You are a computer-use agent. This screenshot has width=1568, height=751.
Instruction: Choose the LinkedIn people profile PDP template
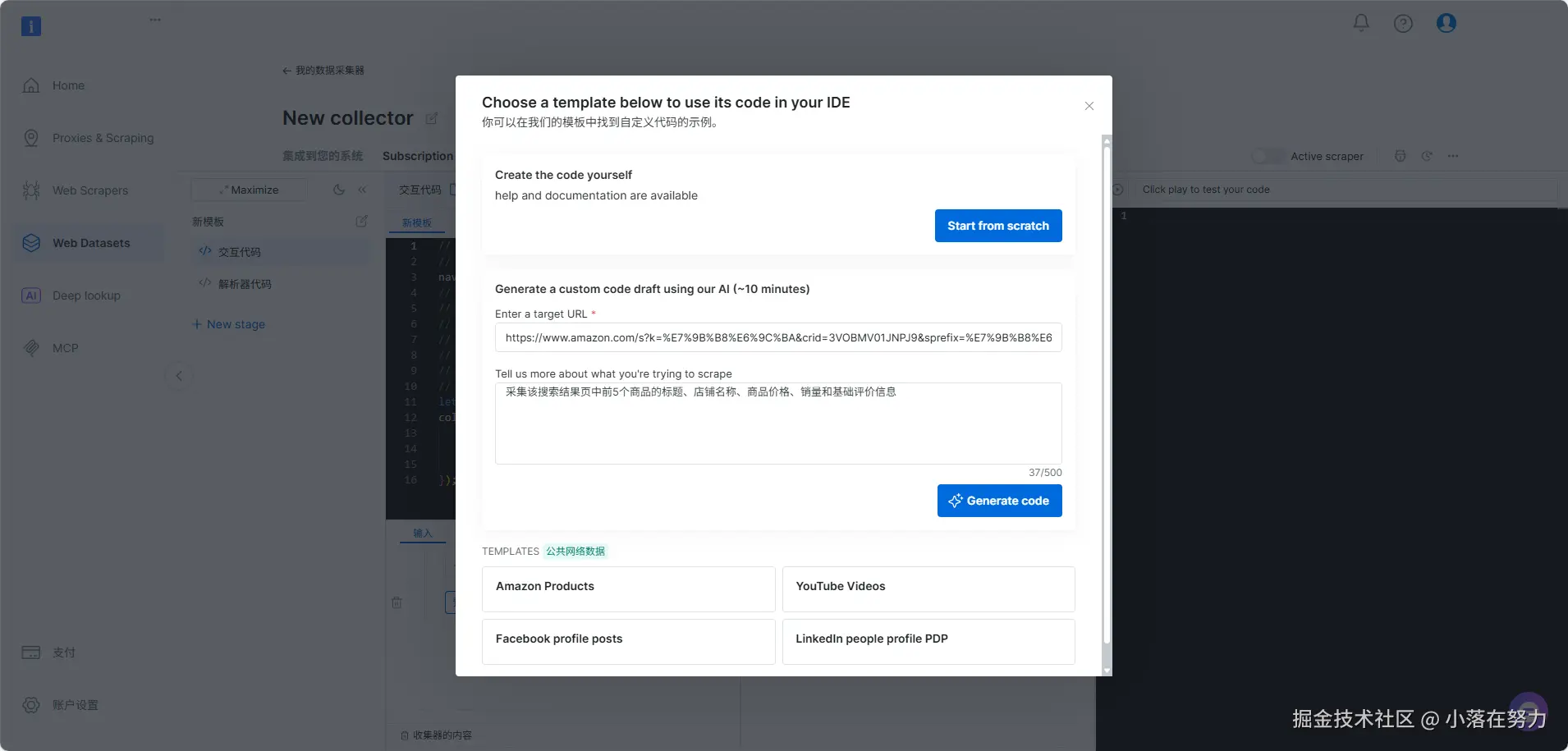click(928, 642)
